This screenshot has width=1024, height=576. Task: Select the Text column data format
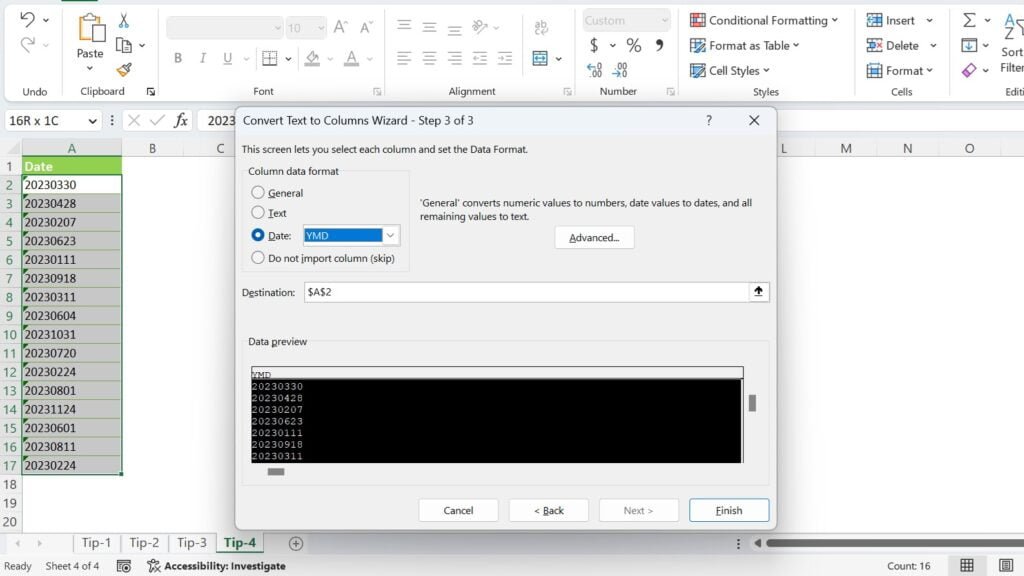coord(258,213)
